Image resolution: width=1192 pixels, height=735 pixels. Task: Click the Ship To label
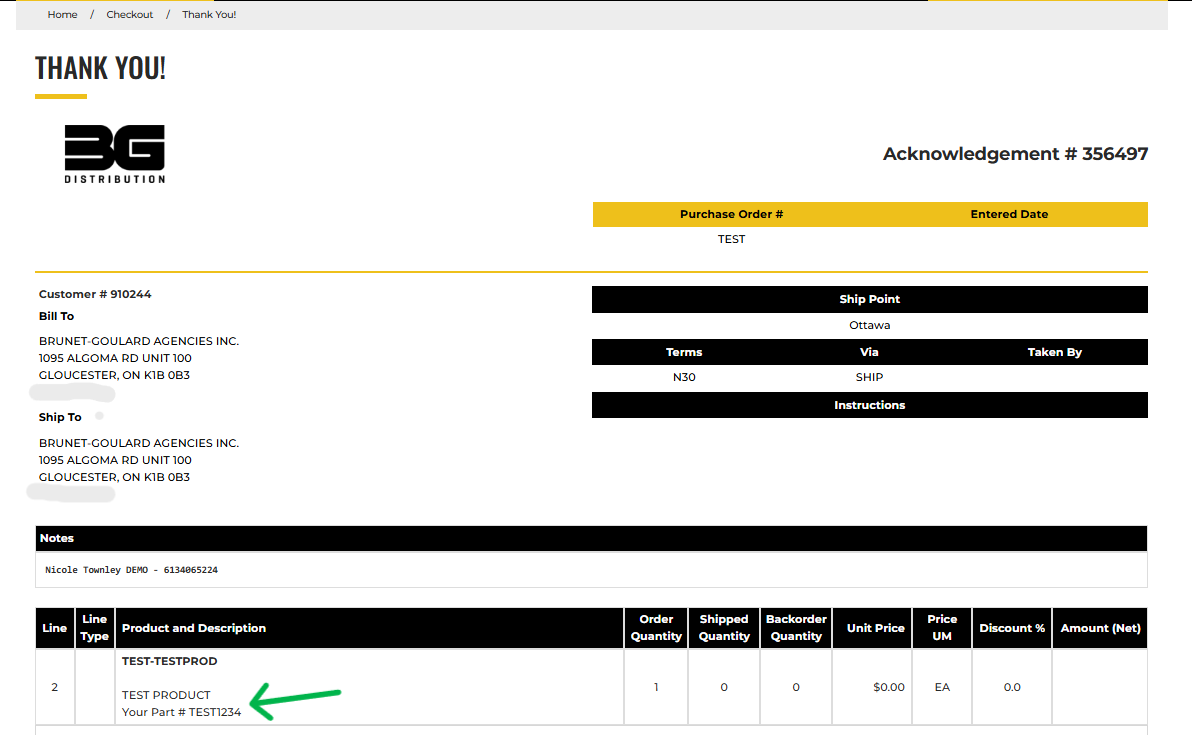[x=60, y=417]
